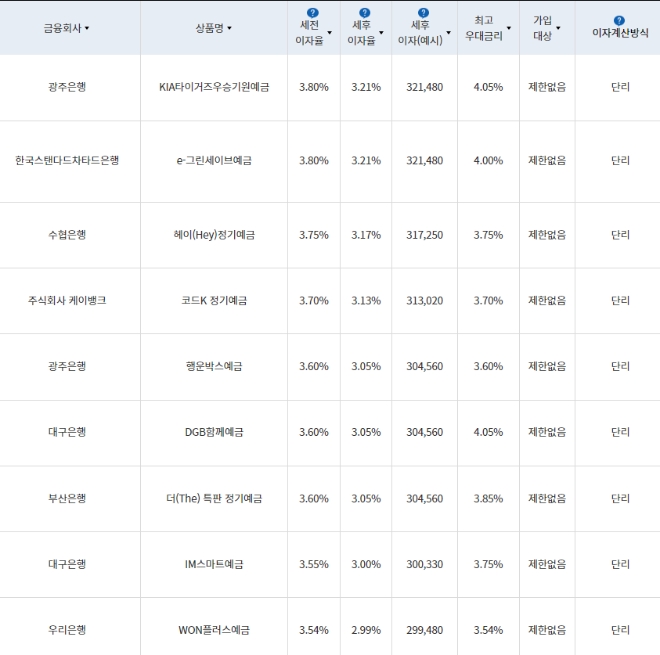The width and height of the screenshot is (660, 655).
Task: Sort by 세전 이자율 arrow
Action: tap(330, 32)
